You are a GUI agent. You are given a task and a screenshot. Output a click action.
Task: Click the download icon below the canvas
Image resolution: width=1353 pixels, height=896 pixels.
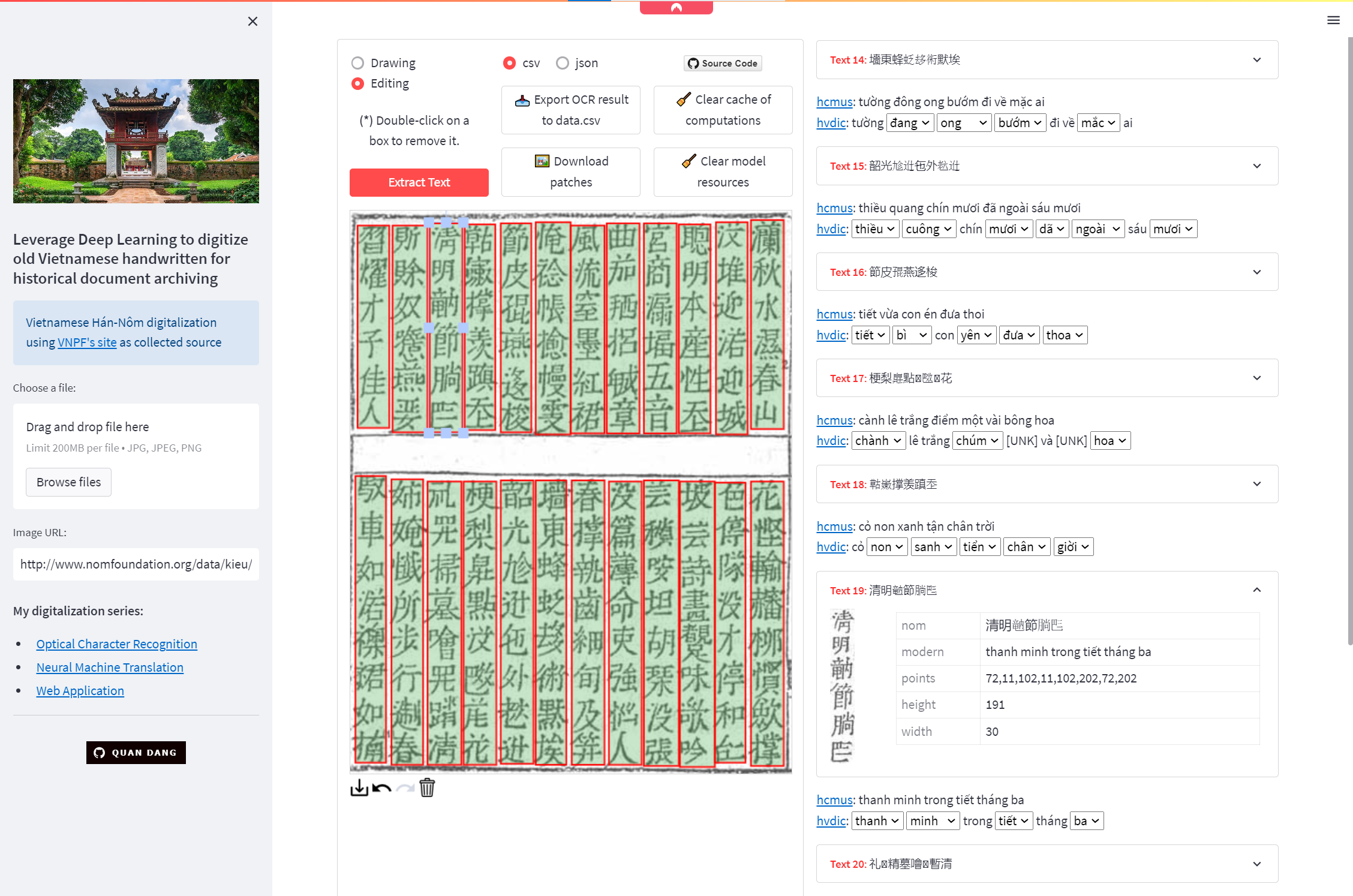(359, 787)
